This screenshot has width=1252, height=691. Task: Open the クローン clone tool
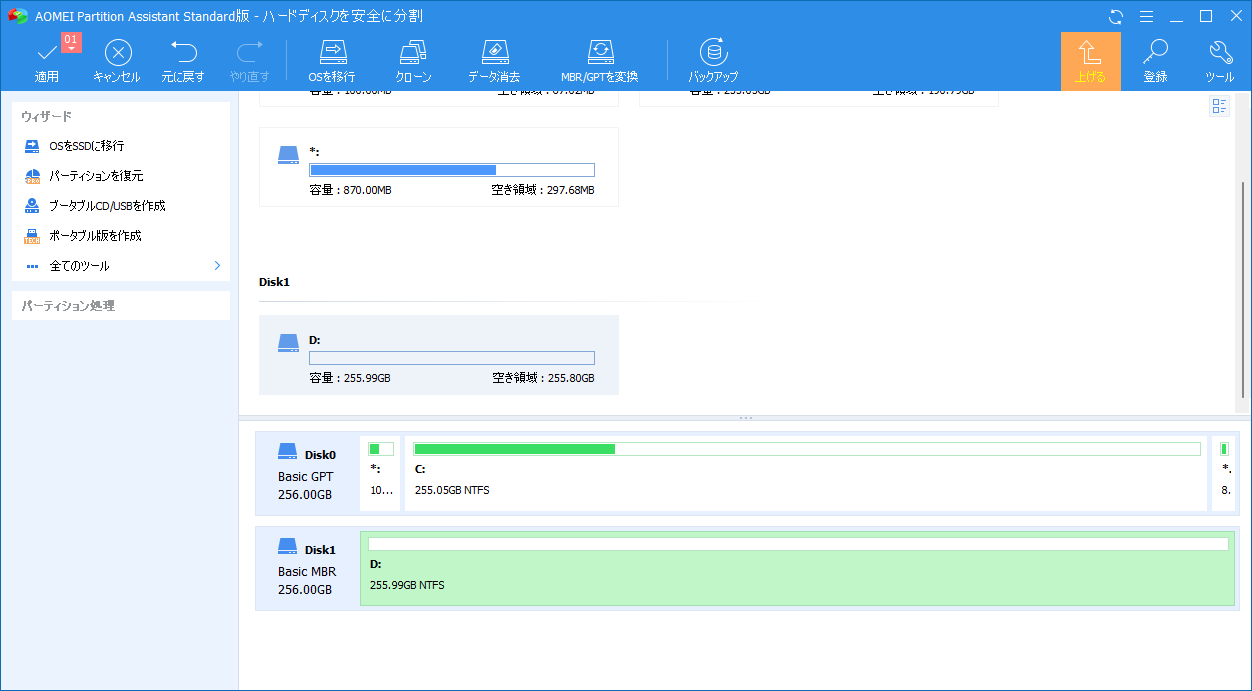[413, 61]
